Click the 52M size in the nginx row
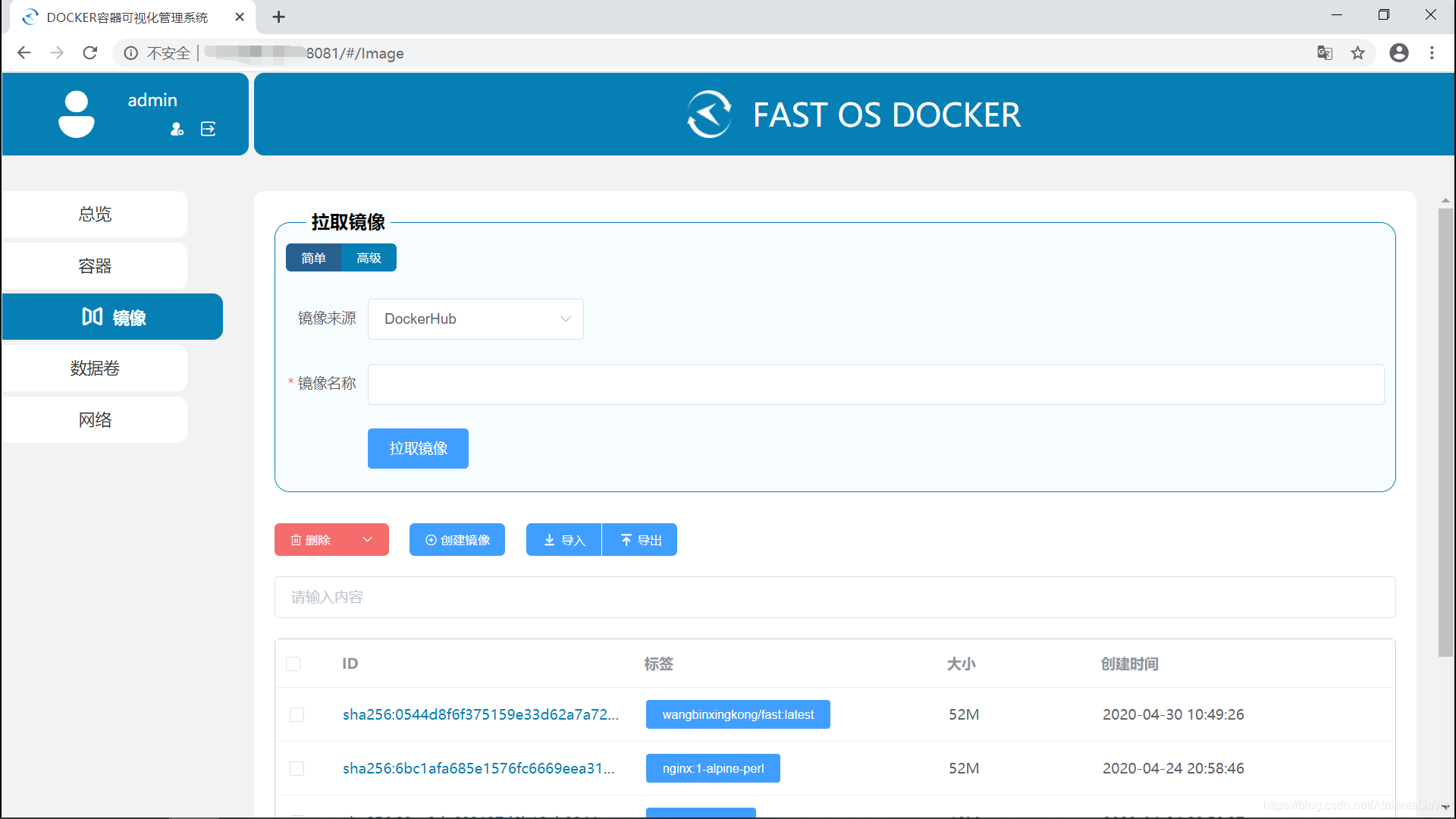1456x819 pixels. point(964,769)
